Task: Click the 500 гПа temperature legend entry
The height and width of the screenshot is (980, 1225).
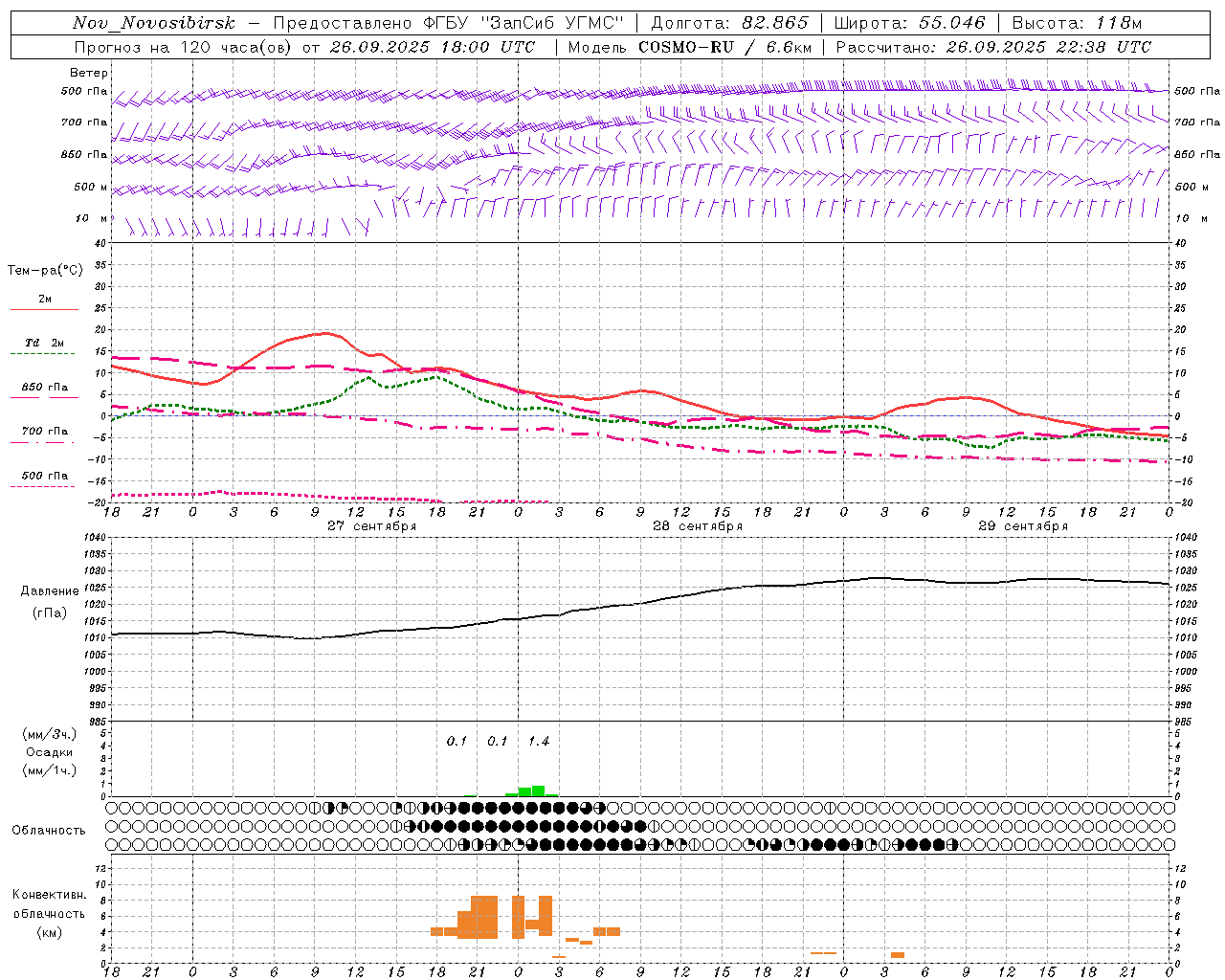Action: pos(44,479)
